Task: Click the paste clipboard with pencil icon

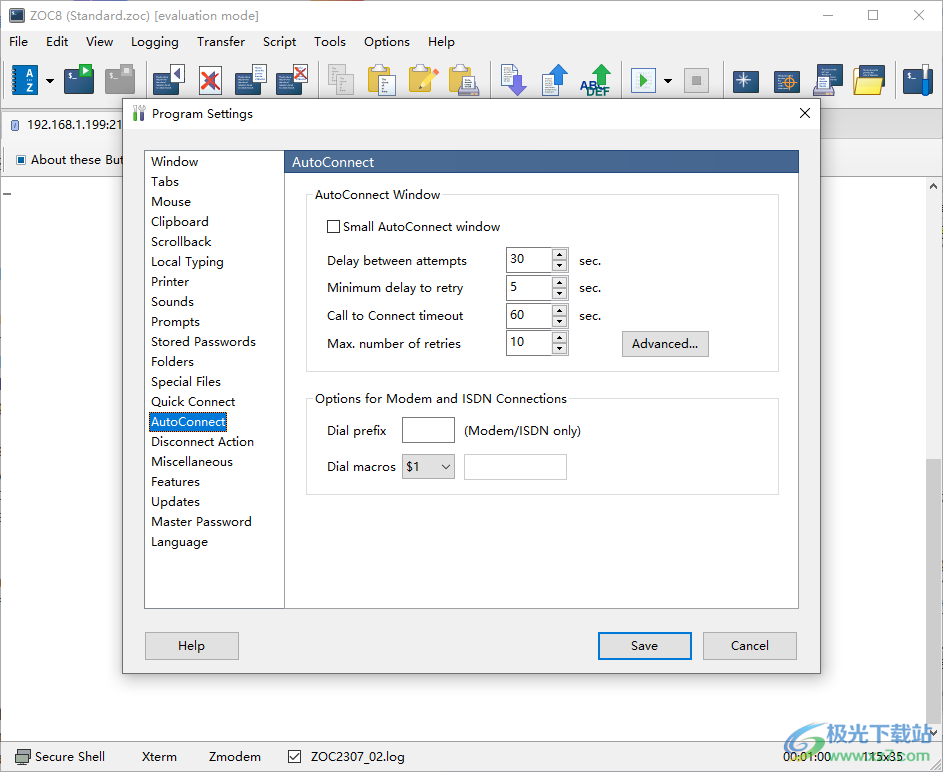Action: coord(423,80)
